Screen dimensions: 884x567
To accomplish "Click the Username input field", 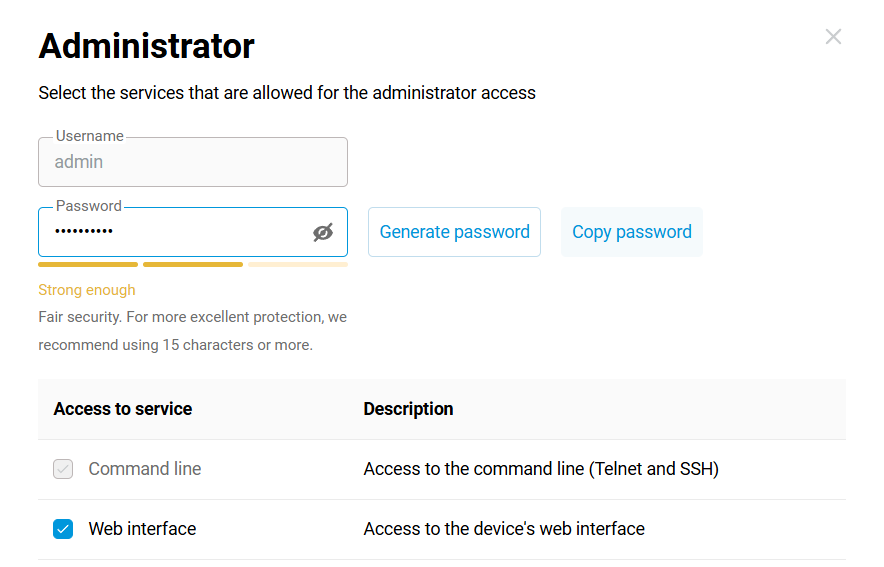I will pyautogui.click(x=192, y=162).
